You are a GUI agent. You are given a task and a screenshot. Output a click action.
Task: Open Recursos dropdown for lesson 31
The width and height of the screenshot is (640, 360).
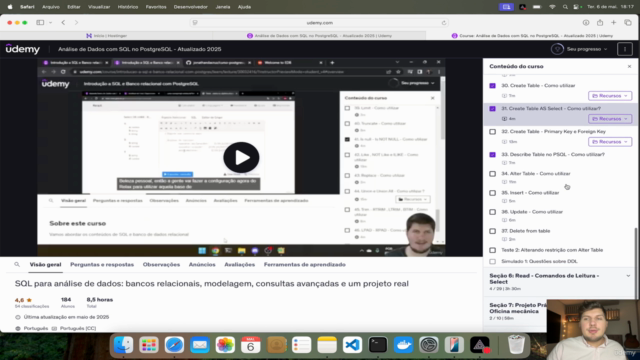click(x=610, y=119)
